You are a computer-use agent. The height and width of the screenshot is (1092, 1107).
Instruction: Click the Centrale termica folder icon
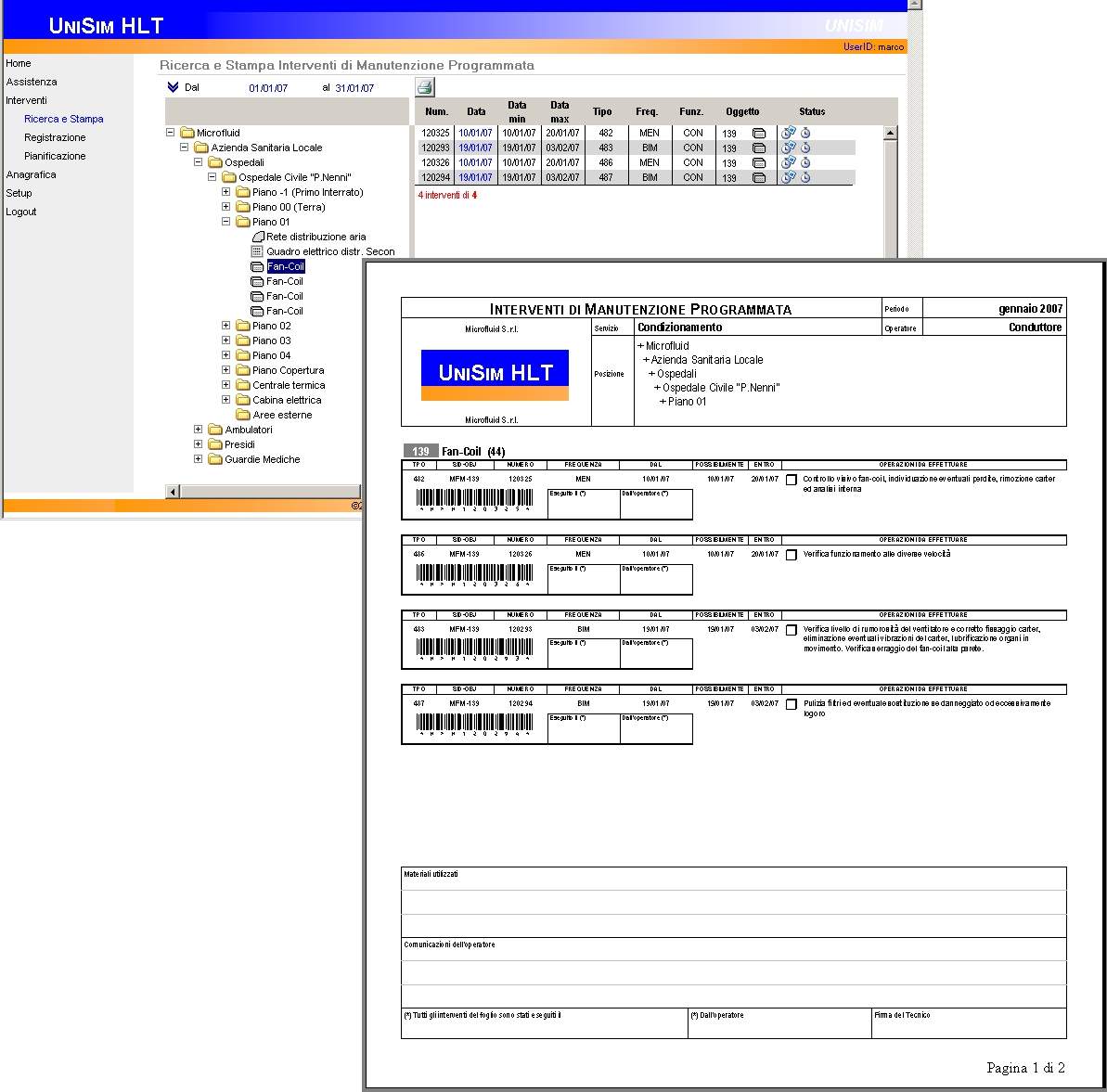pos(243,385)
